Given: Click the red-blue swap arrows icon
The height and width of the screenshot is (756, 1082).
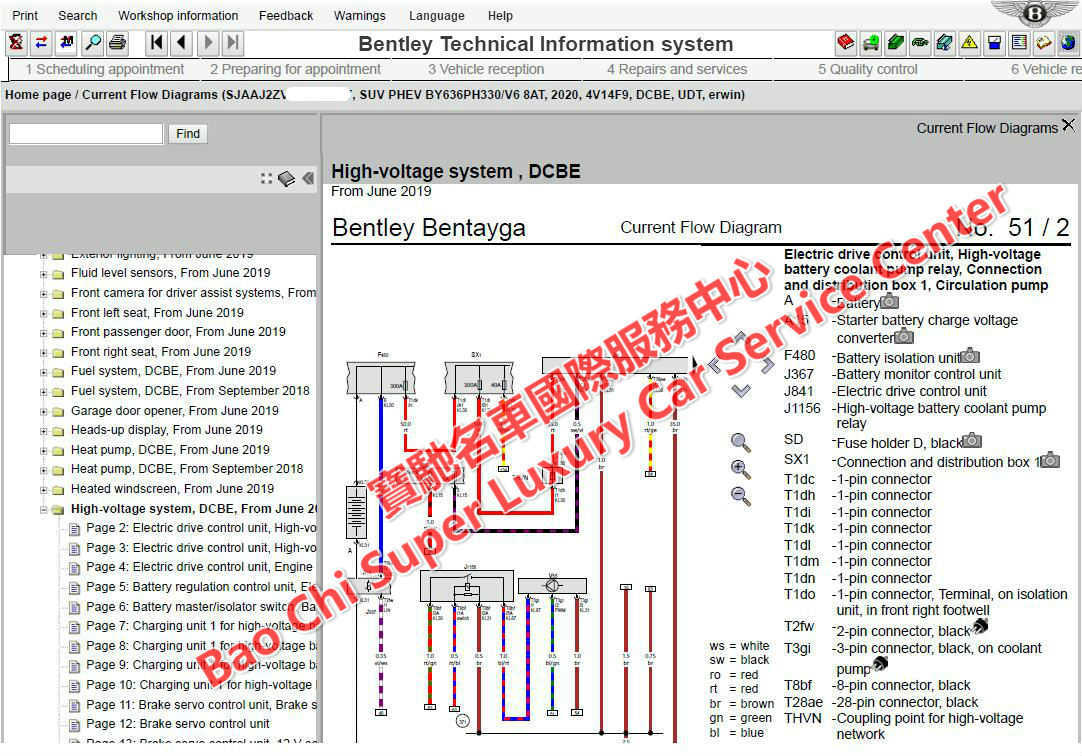Looking at the screenshot, I should coord(41,43).
